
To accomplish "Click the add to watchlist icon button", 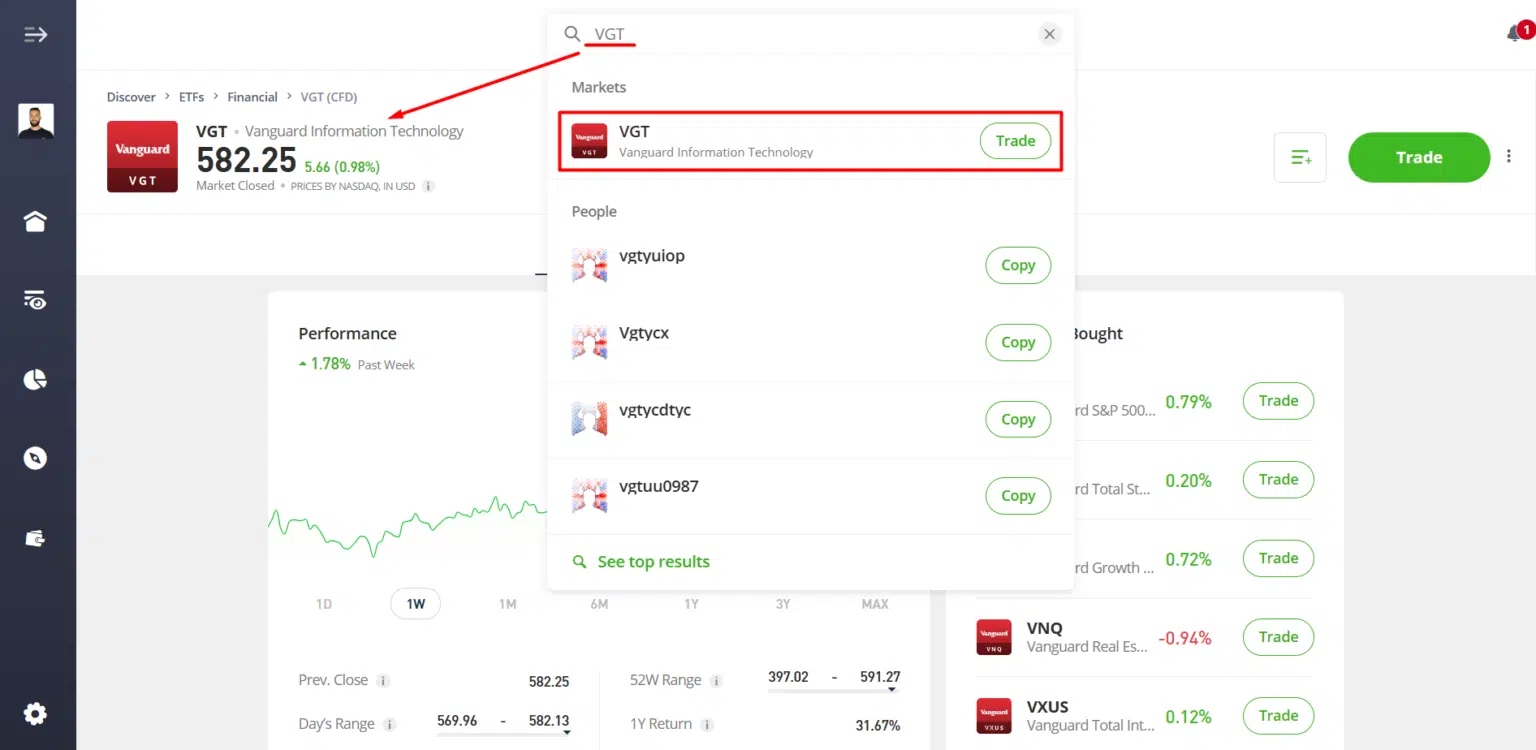I will pyautogui.click(x=1300, y=158).
